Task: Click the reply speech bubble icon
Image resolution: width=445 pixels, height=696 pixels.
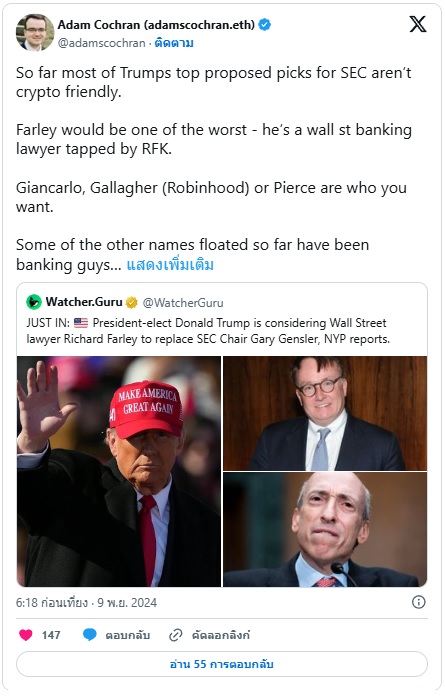Action: [x=90, y=635]
